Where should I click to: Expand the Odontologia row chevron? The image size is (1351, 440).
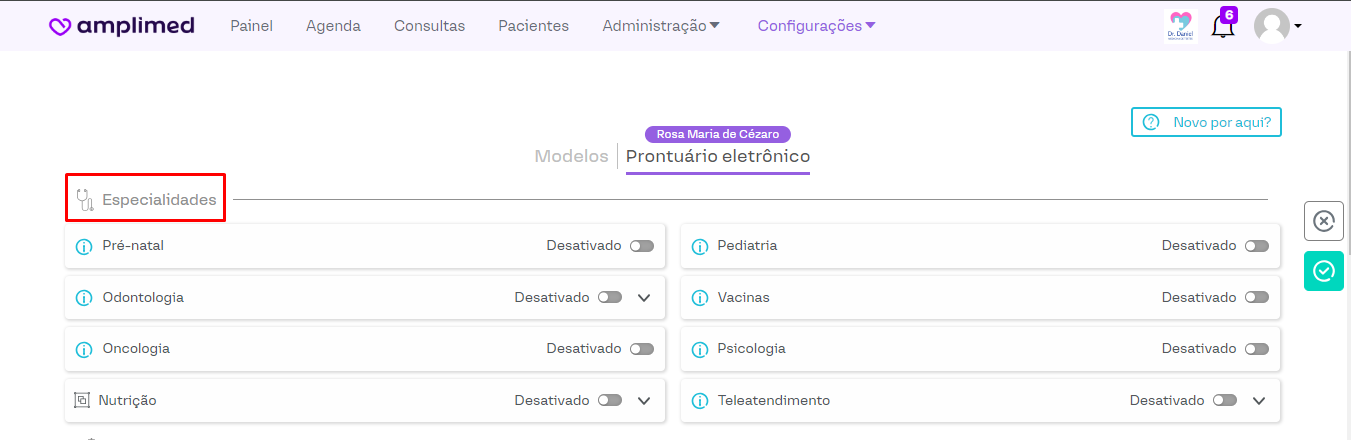(x=644, y=298)
